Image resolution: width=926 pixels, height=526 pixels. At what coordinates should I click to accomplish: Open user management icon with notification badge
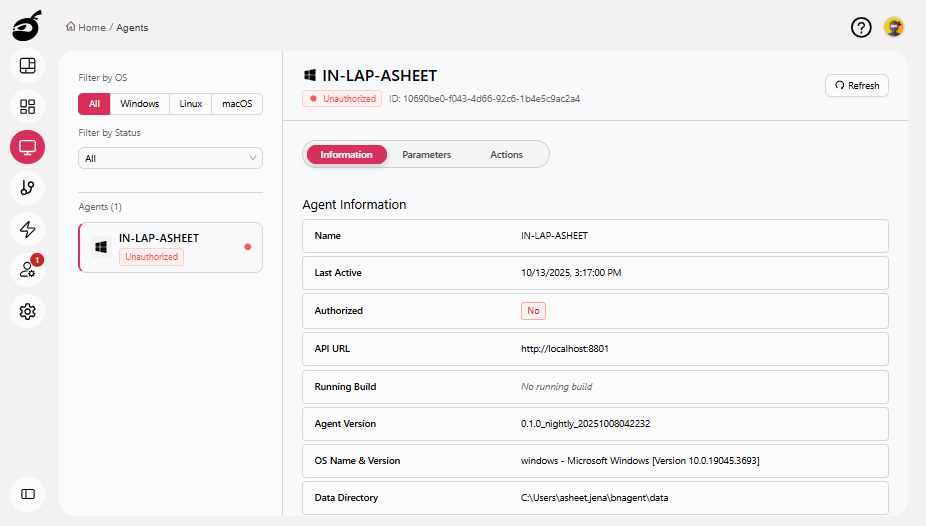28,270
